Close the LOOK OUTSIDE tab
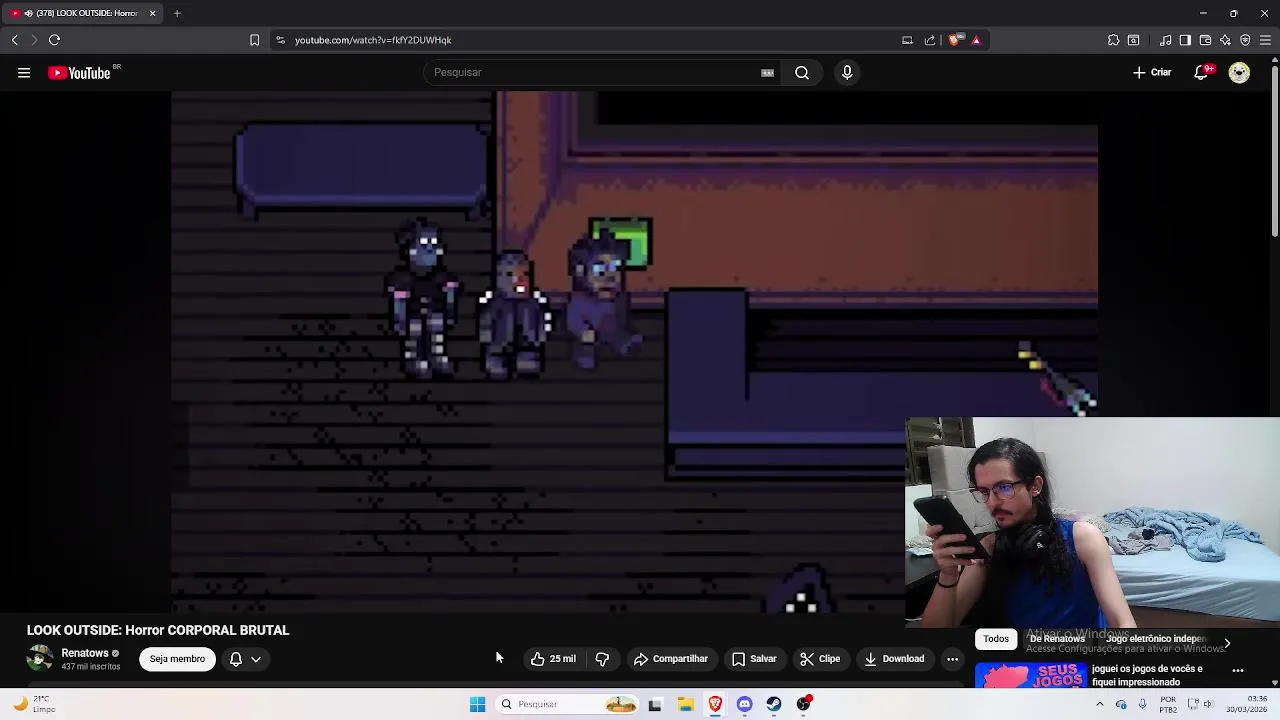This screenshot has height=720, width=1280. tap(152, 13)
